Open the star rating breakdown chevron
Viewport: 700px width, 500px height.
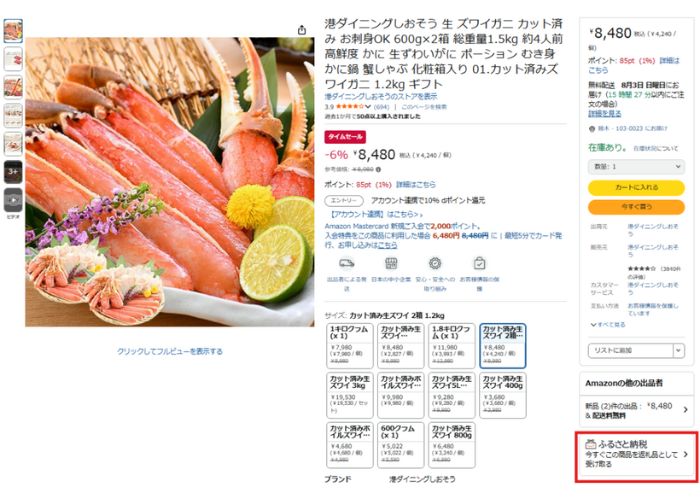[x=368, y=107]
